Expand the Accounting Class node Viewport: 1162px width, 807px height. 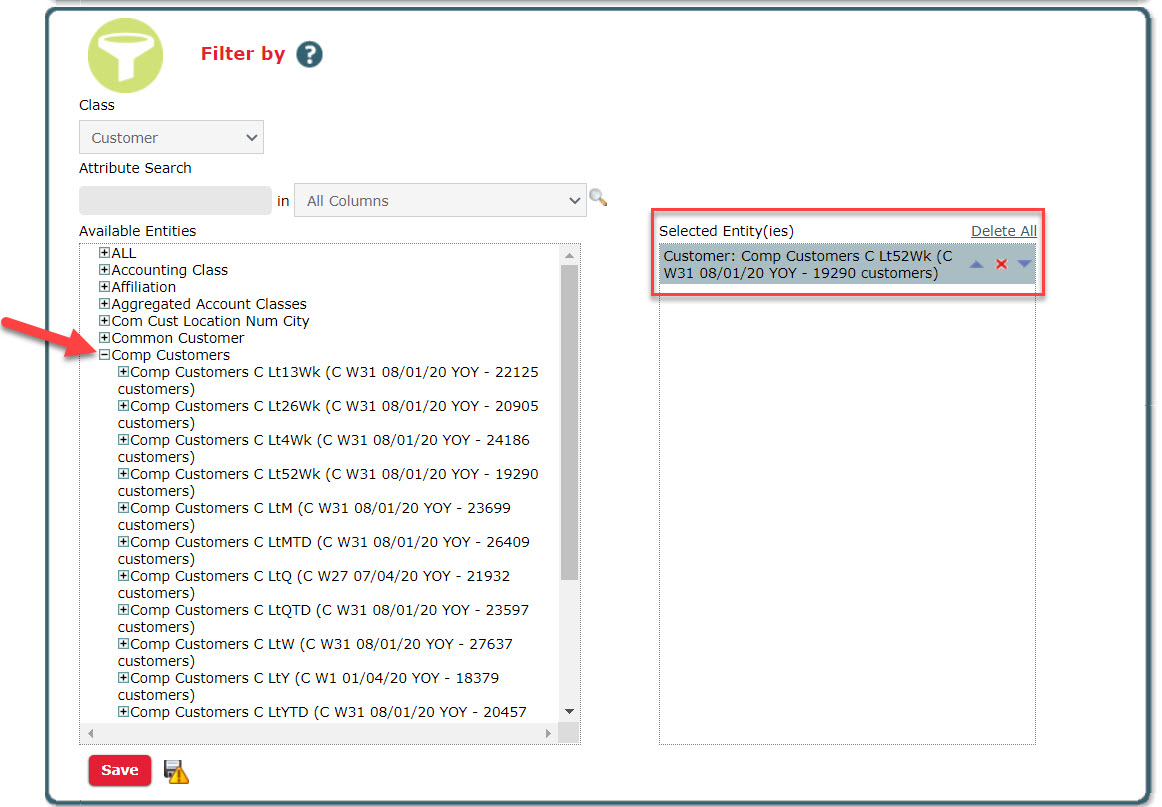pyautogui.click(x=104, y=270)
